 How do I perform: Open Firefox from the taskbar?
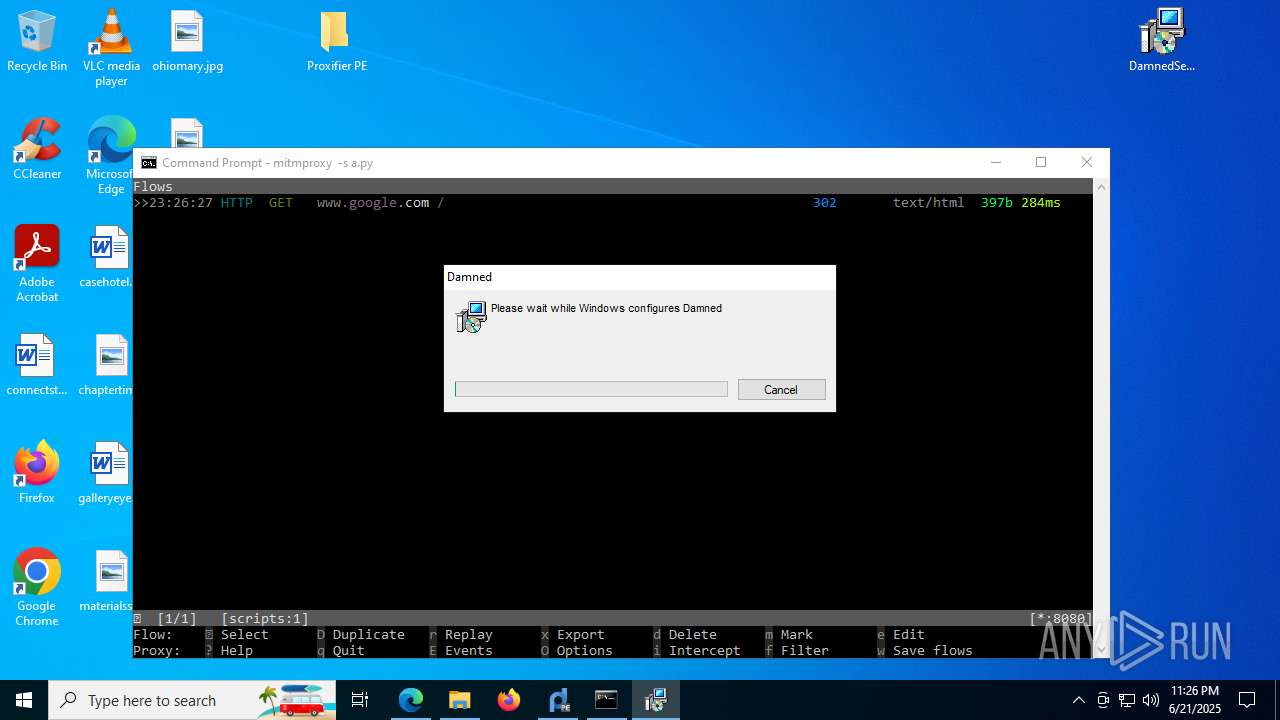pyautogui.click(x=509, y=700)
